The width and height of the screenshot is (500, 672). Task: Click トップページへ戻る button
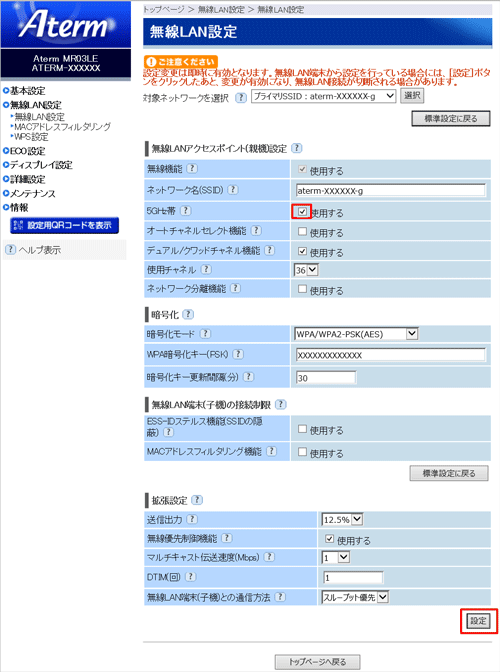pyautogui.click(x=317, y=662)
